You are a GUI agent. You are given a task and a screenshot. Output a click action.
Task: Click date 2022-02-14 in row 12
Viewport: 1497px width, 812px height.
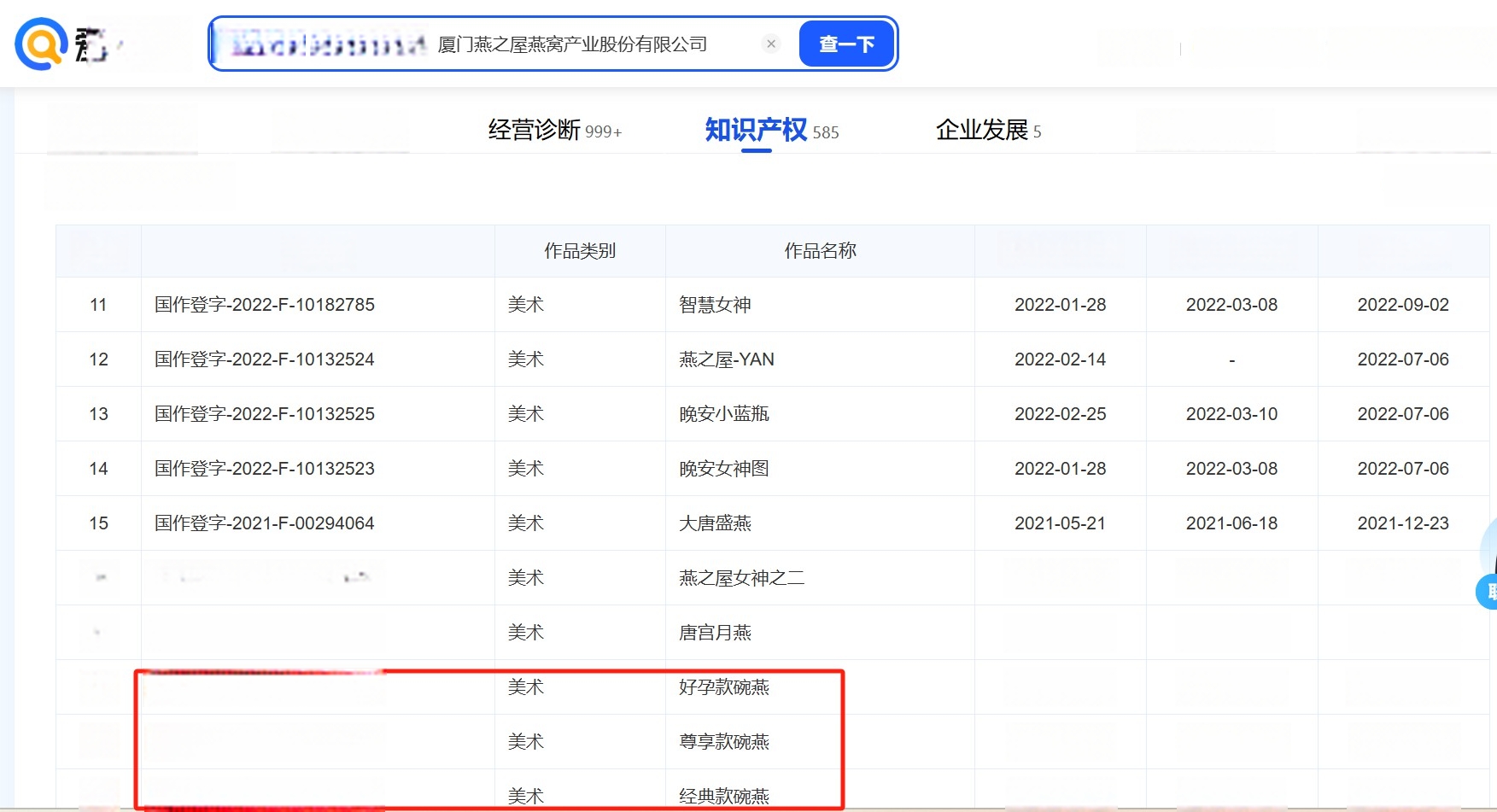[1060, 359]
